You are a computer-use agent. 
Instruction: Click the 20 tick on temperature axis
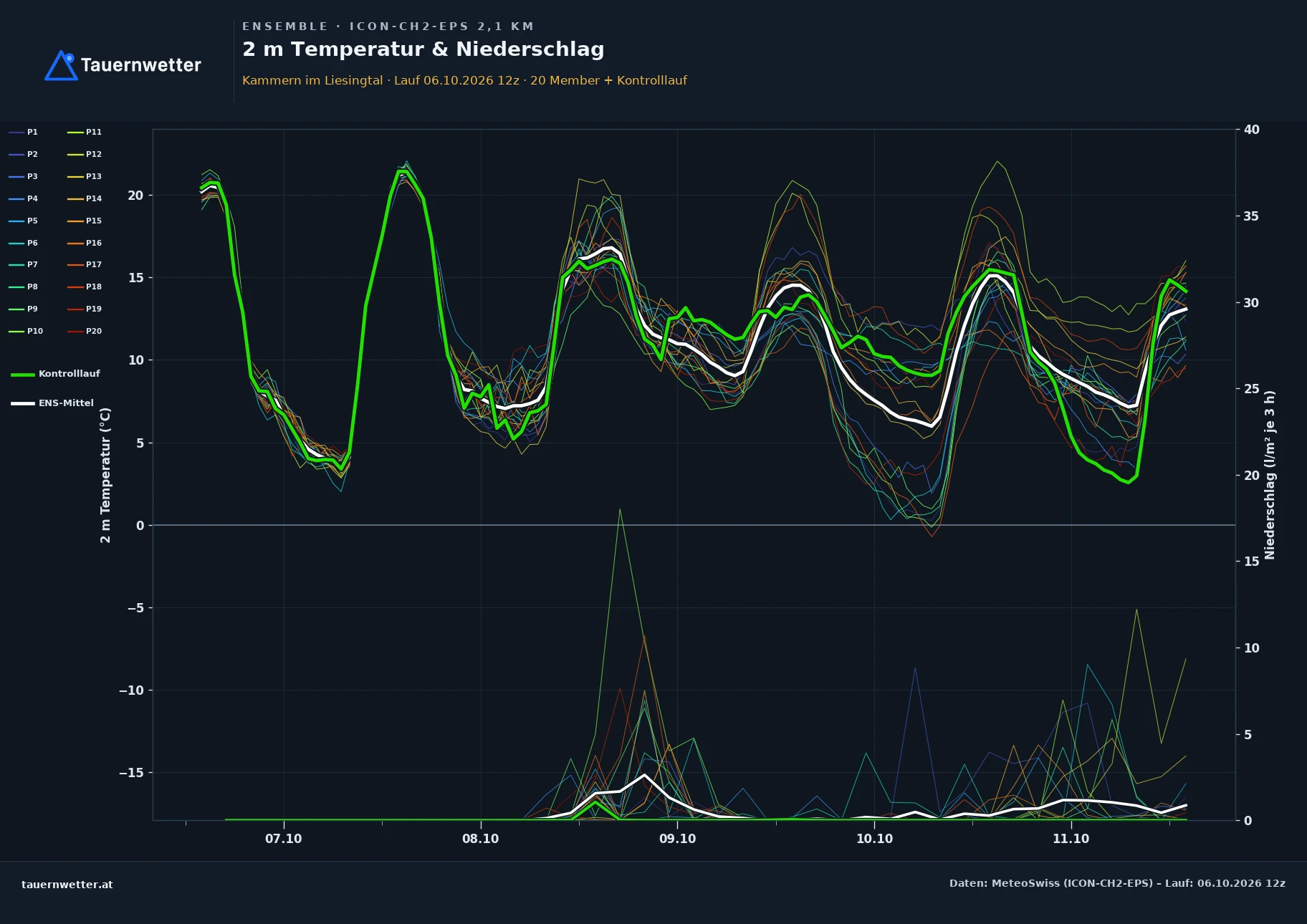tap(135, 196)
